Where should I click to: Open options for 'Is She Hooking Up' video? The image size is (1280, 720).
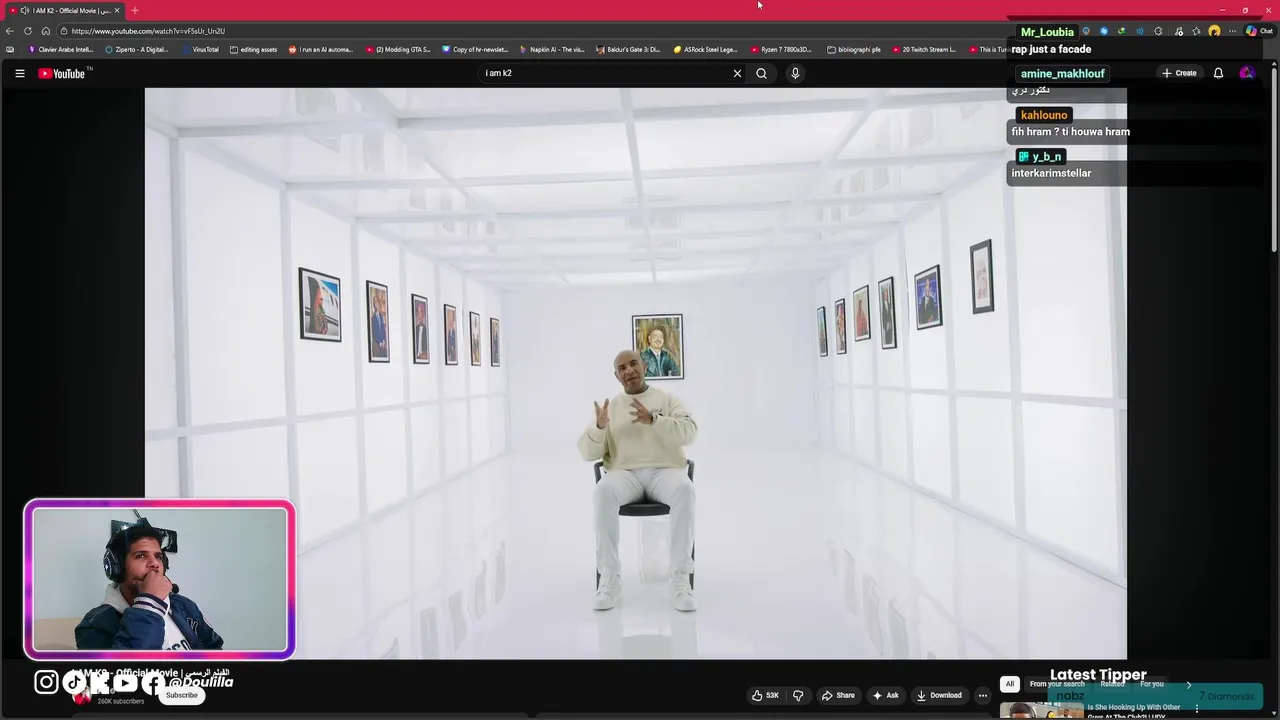(1196, 709)
